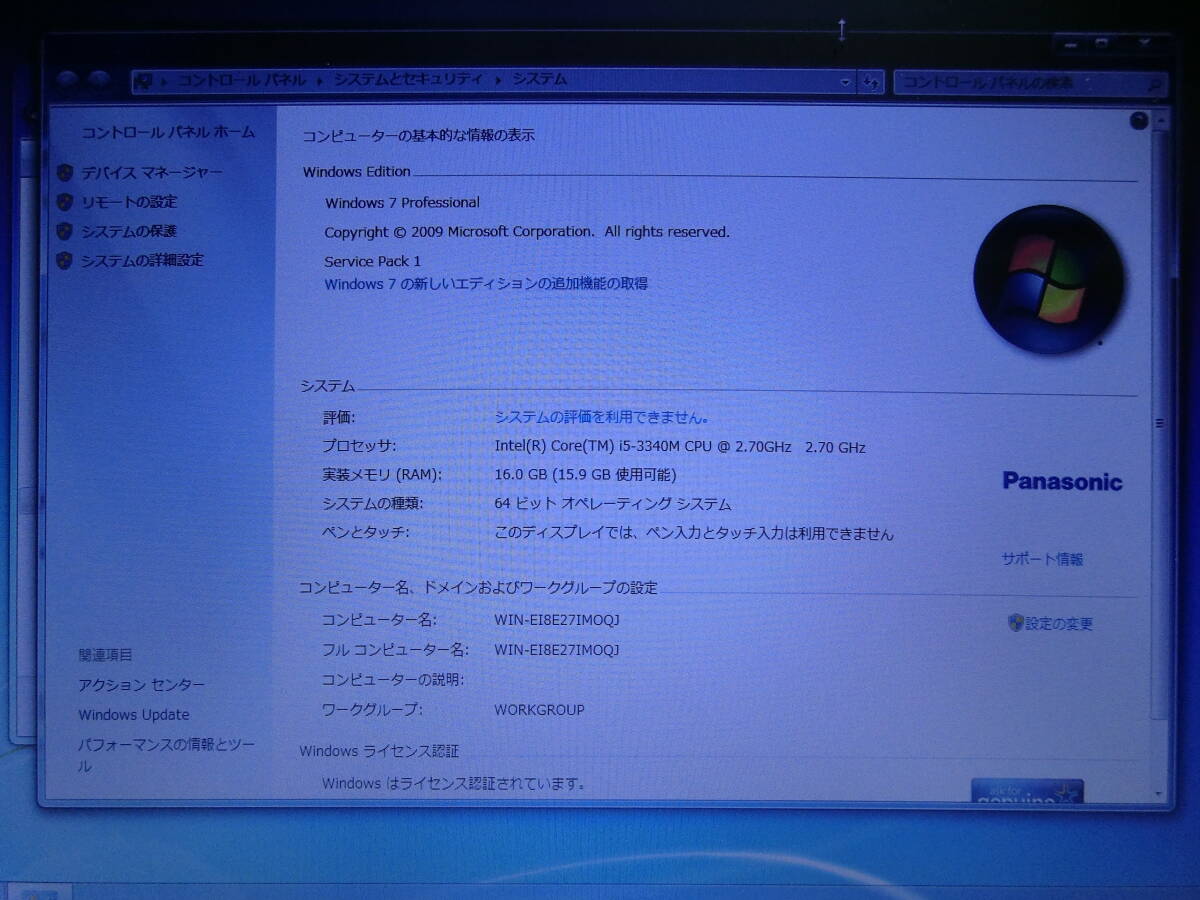Click shield icon beside リモートの設定
Viewport: 1200px width, 900px height.
click(65, 202)
